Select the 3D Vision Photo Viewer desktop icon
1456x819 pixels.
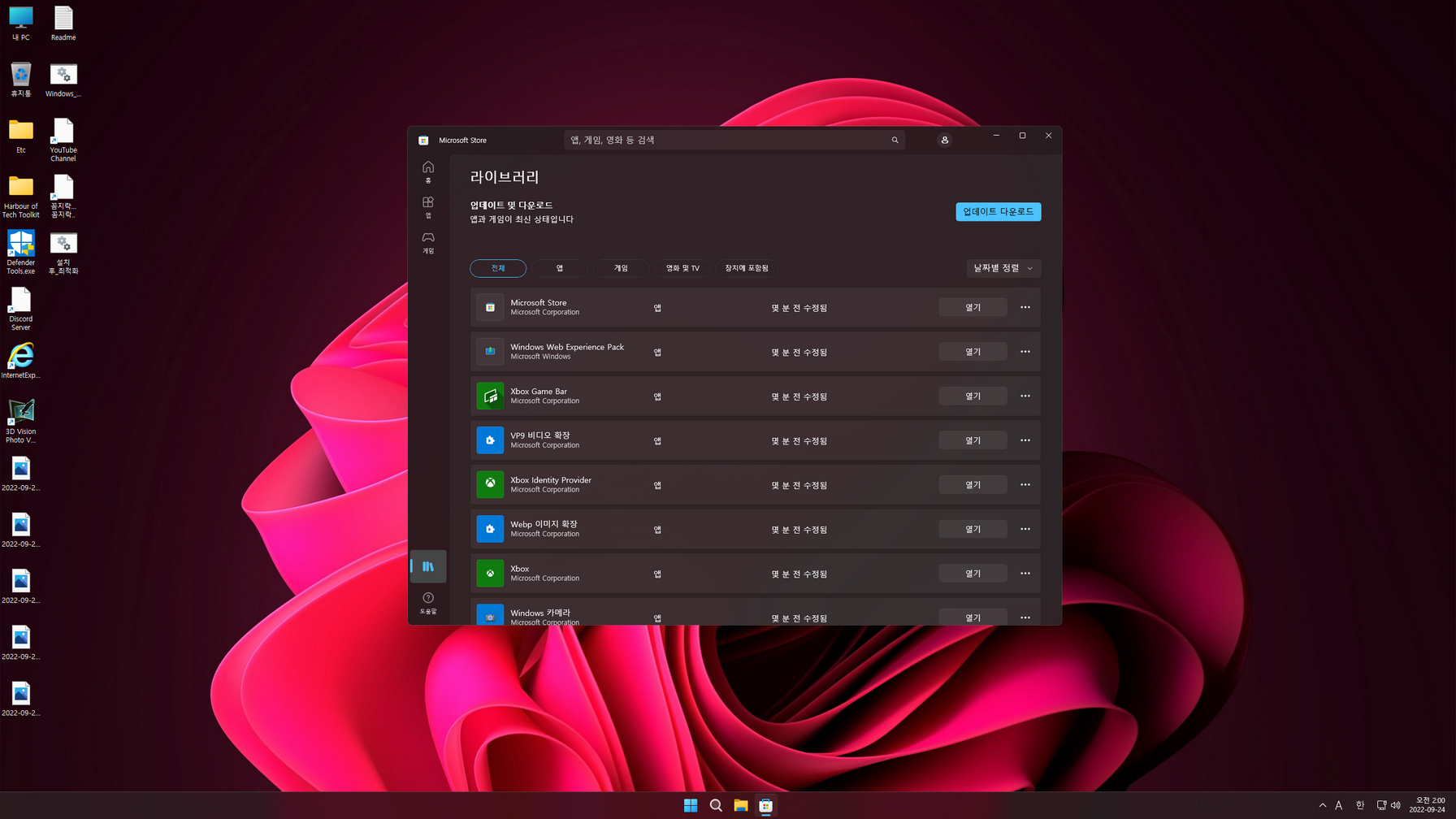click(x=21, y=421)
